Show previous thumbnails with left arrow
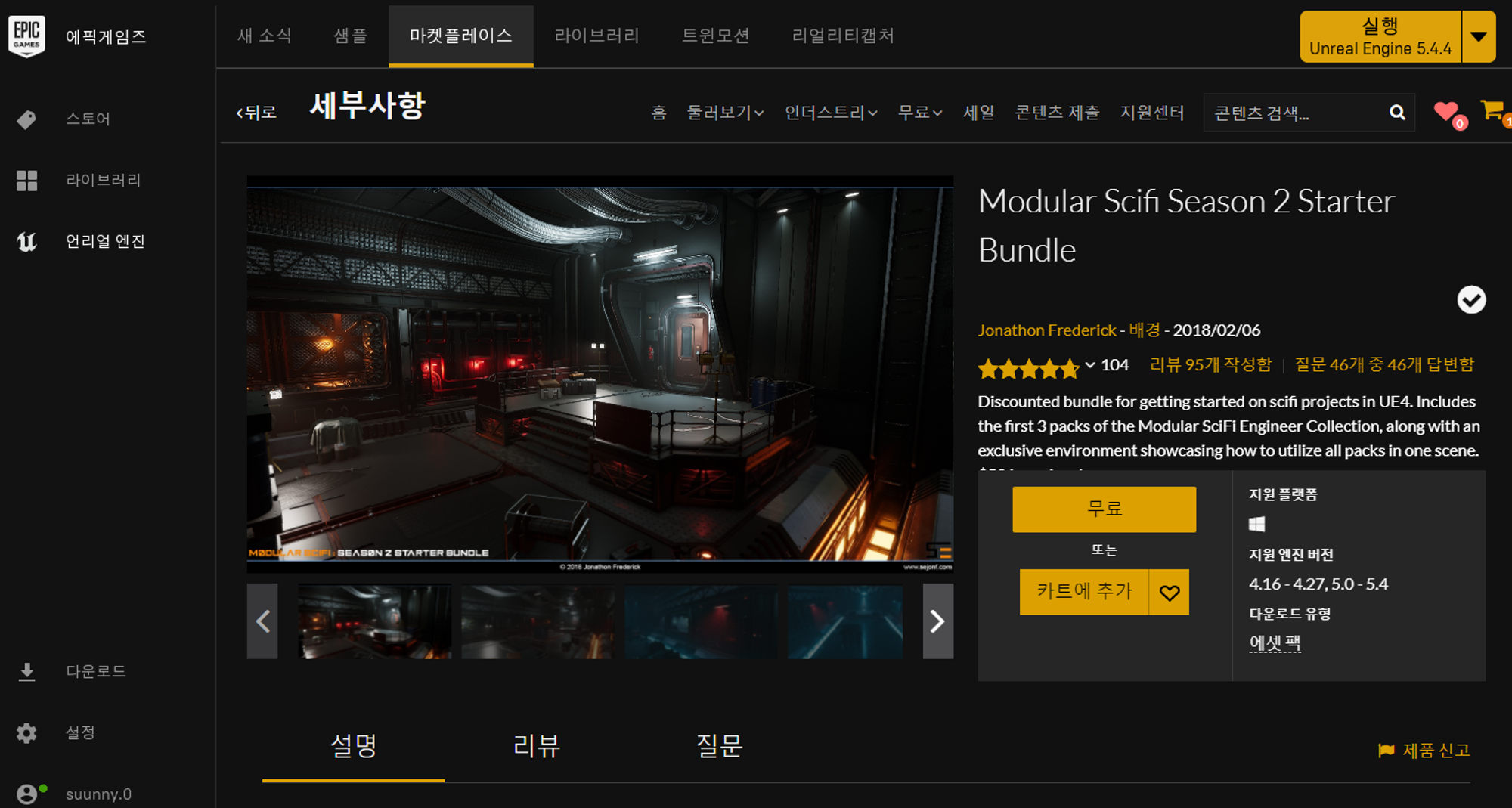 point(262,621)
